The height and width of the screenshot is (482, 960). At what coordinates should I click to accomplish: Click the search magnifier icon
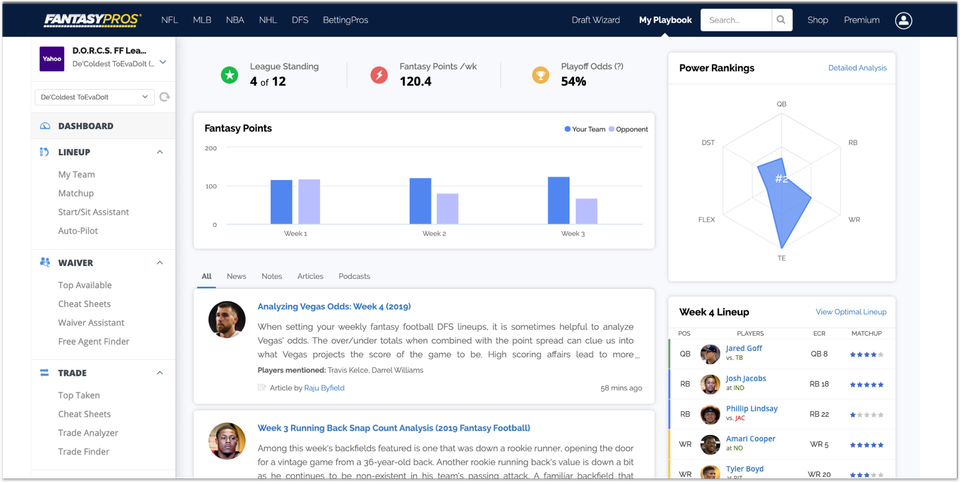click(781, 20)
